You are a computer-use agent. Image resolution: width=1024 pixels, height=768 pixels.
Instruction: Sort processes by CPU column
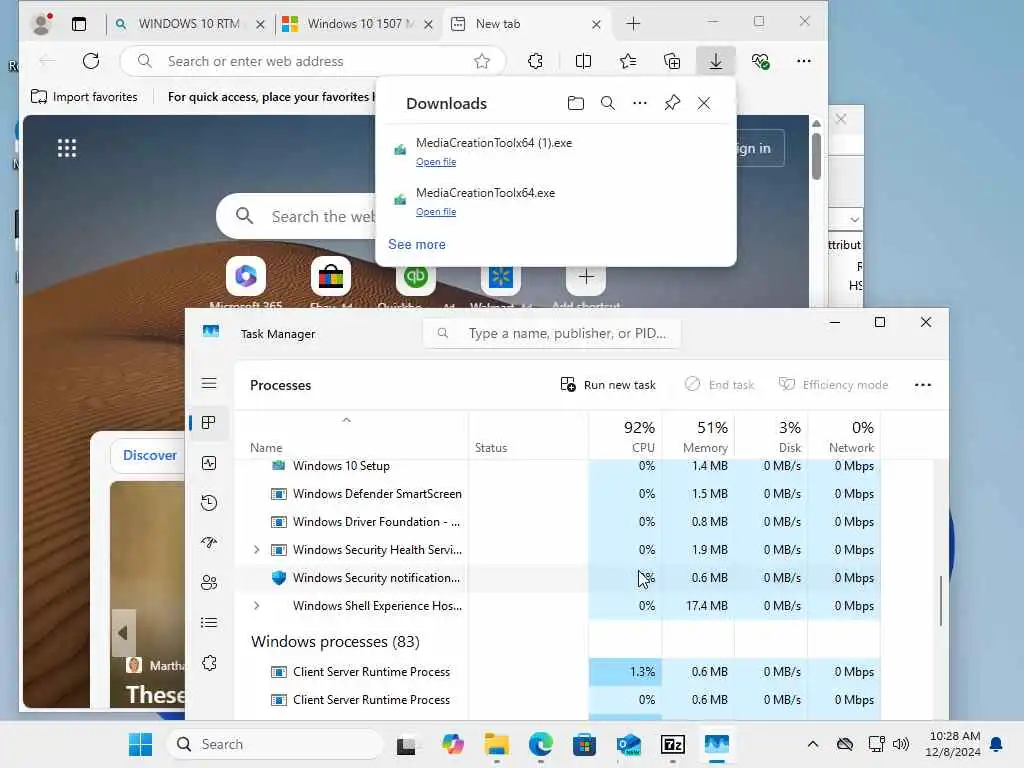click(625, 436)
